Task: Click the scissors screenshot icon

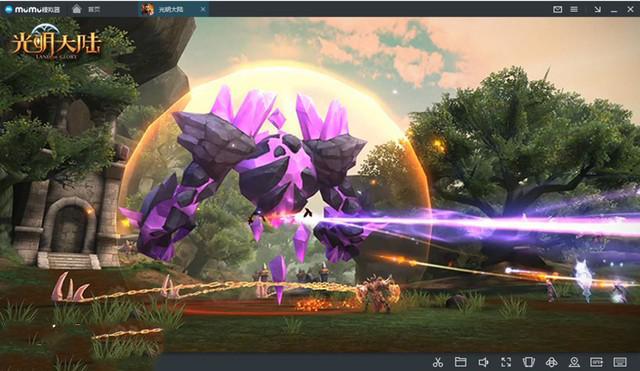Action: coord(438,362)
